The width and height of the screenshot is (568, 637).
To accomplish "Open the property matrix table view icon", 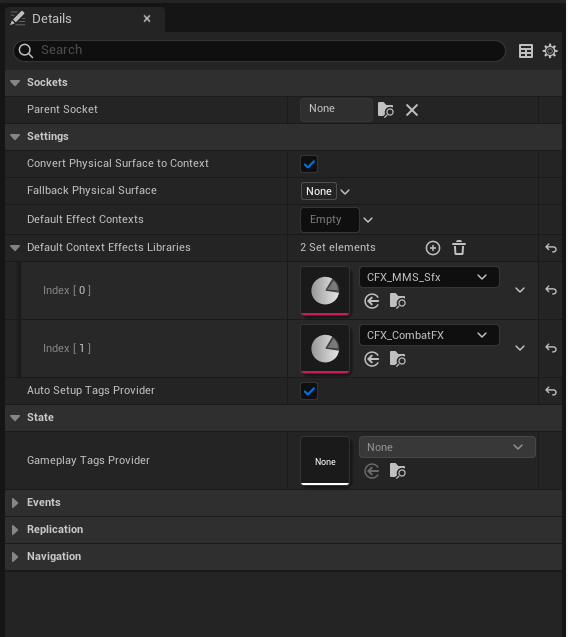I will click(526, 51).
